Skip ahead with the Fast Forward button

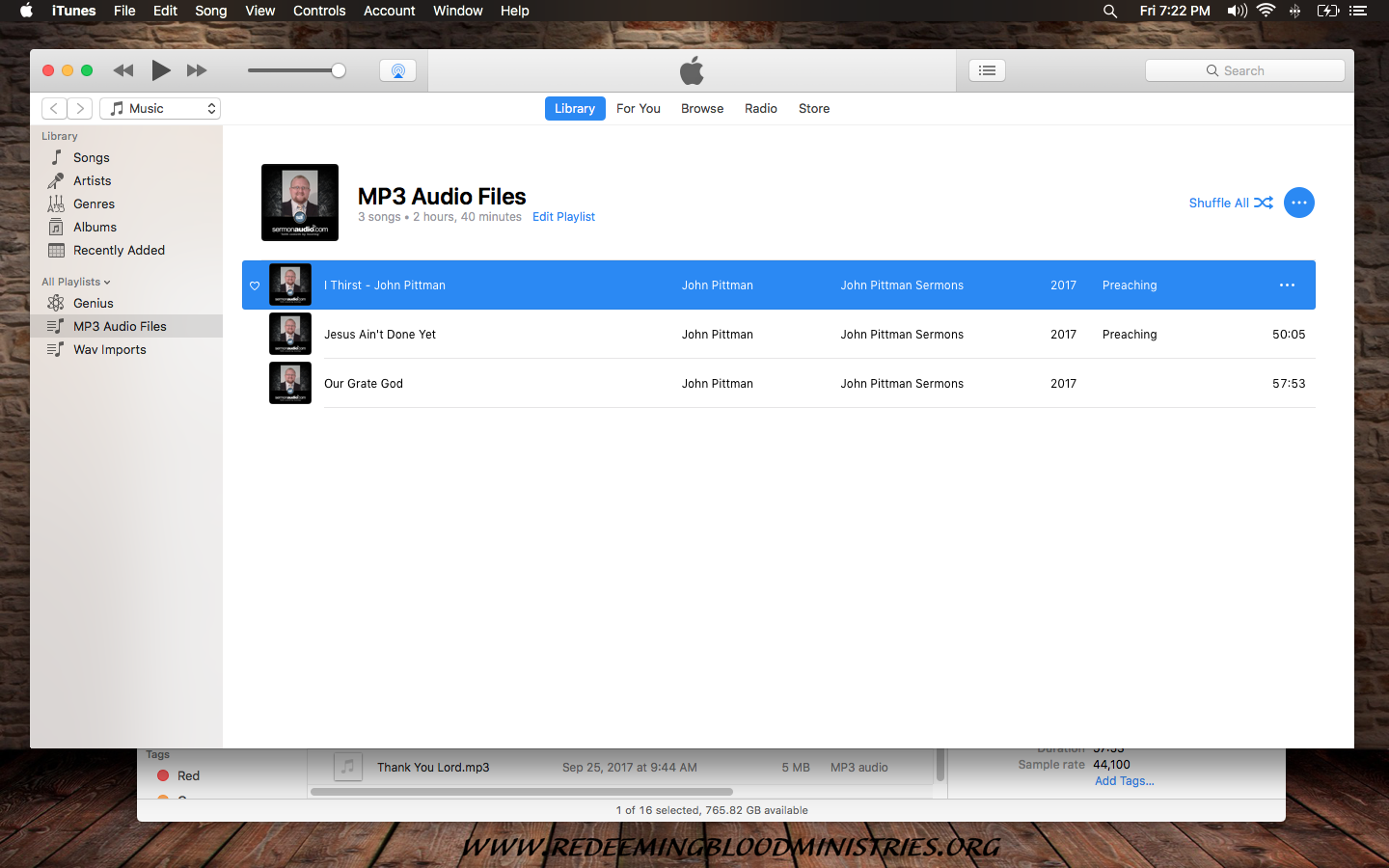tap(197, 70)
